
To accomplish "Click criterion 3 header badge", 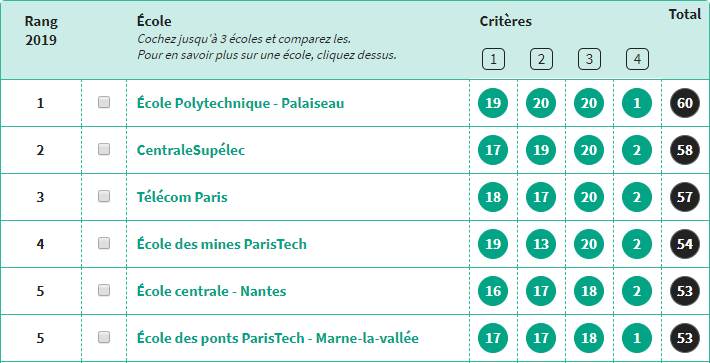I will pos(589,59).
